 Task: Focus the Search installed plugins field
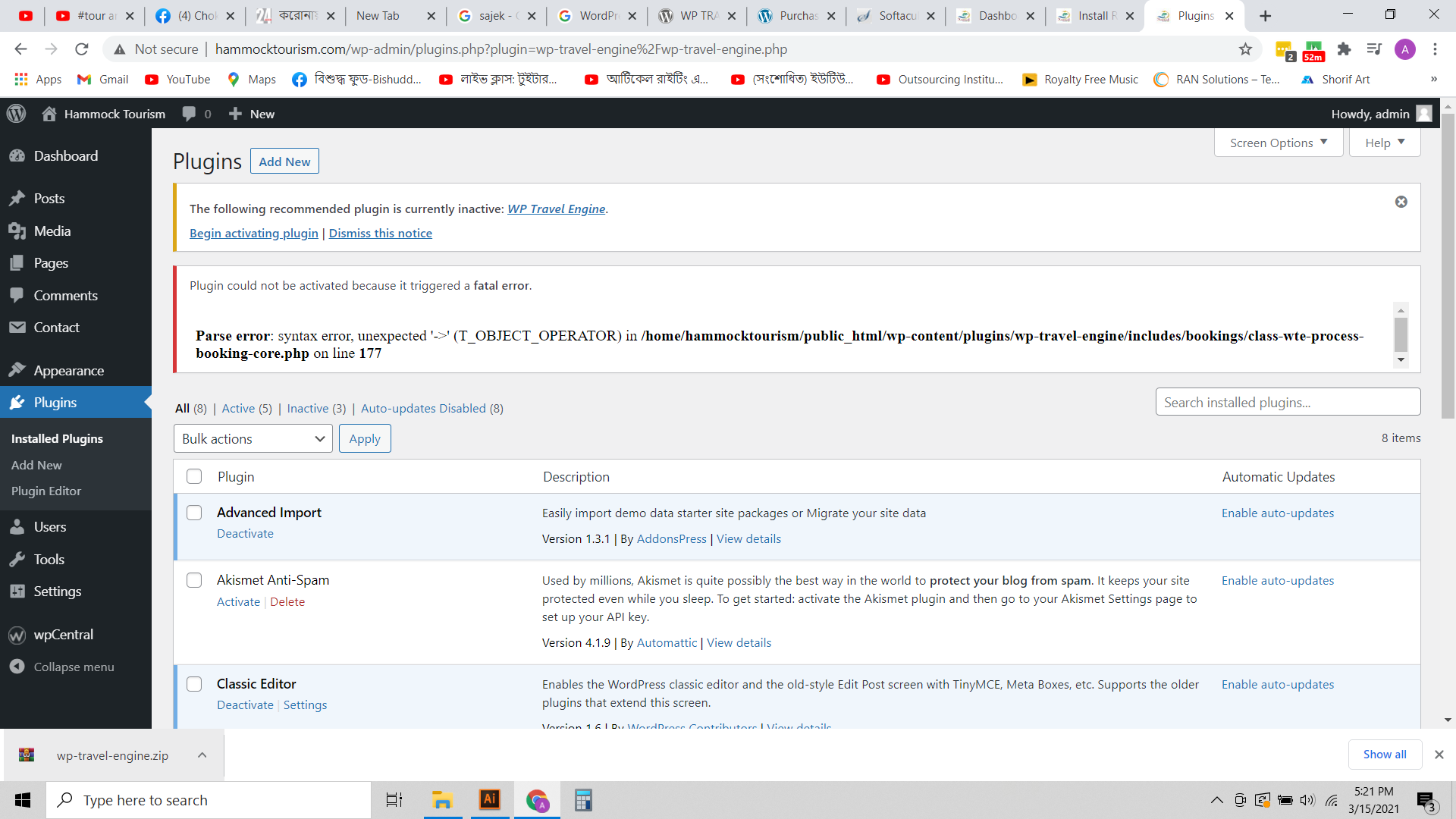(x=1288, y=402)
